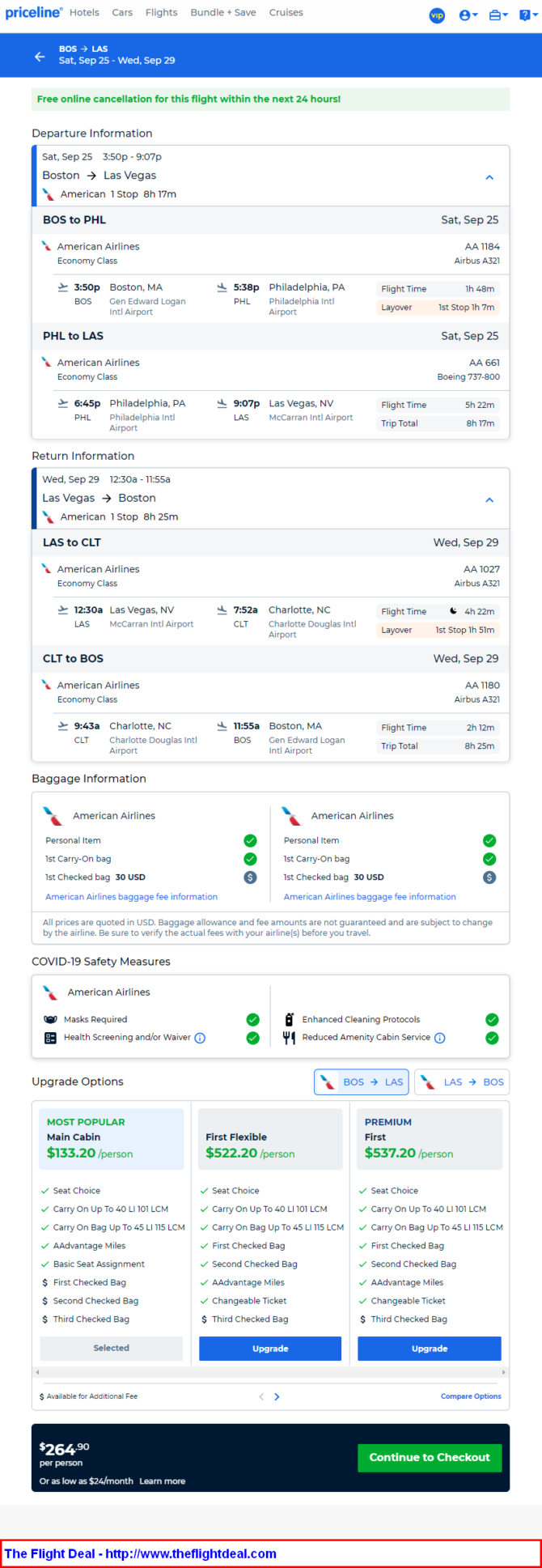
Task: Open the Bundle + Save menu item
Action: [223, 13]
